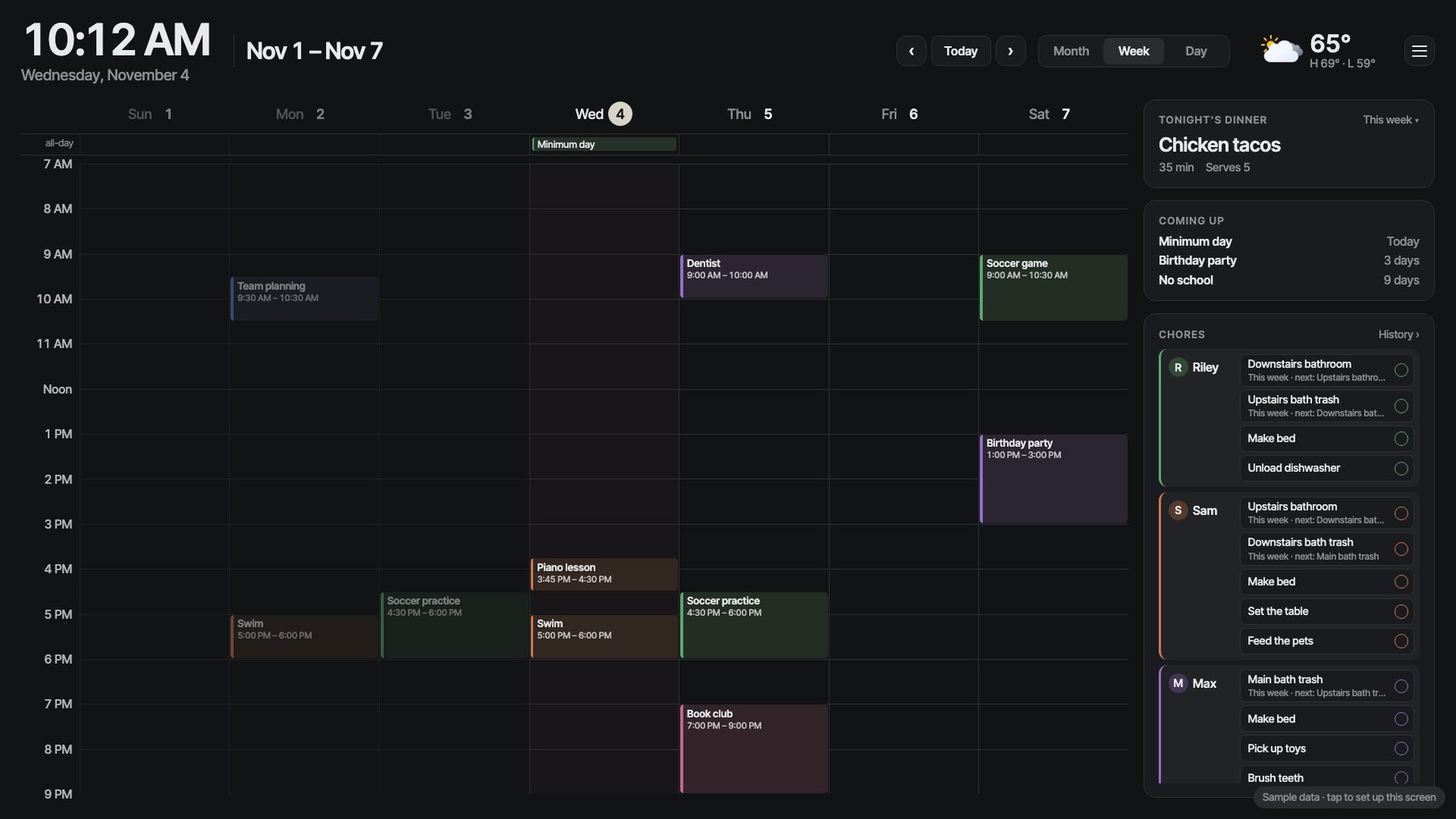Open Wednesday's Swim event
The image size is (1456, 819).
pyautogui.click(x=603, y=636)
